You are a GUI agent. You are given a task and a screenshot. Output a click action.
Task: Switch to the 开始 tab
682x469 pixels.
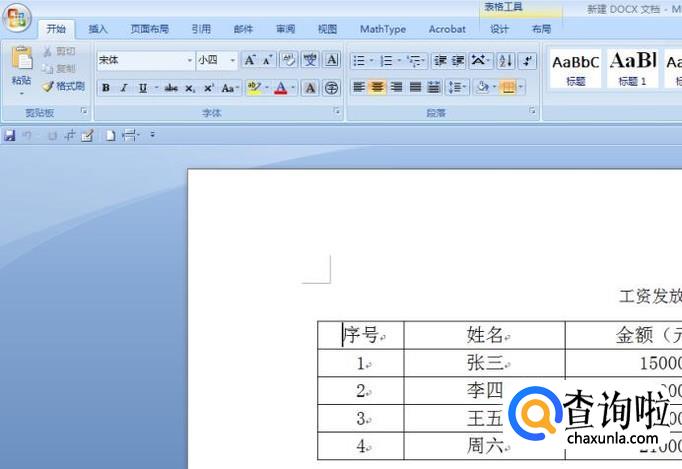(x=56, y=29)
